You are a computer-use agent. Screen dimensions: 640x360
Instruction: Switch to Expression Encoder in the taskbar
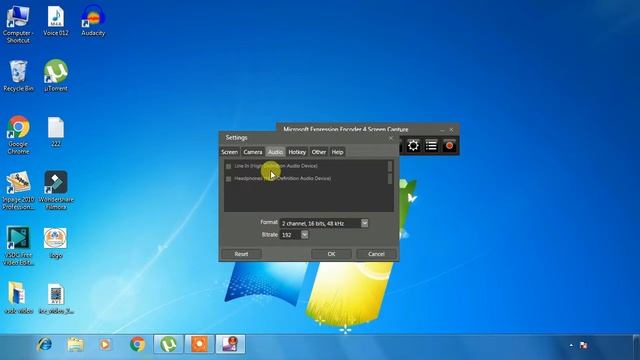click(231, 344)
